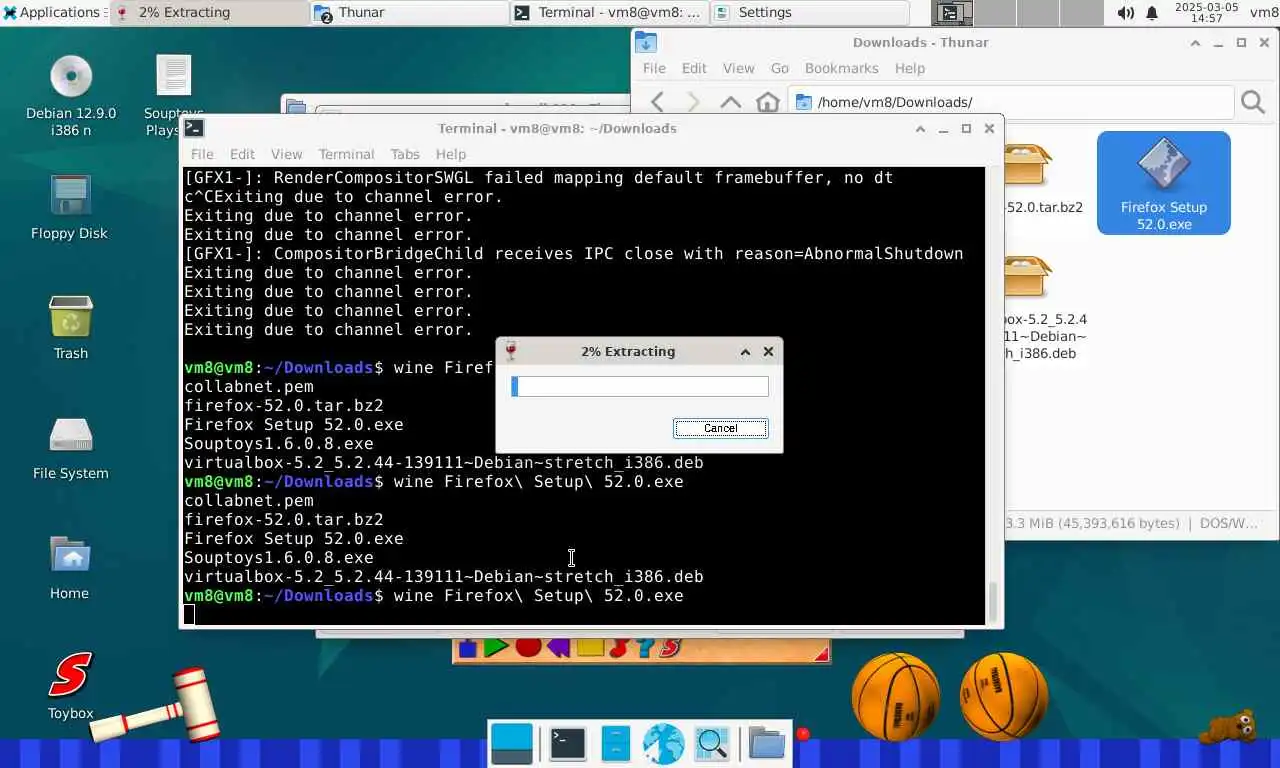Cancel the extraction dialog
This screenshot has height=768, width=1280.
(x=720, y=428)
